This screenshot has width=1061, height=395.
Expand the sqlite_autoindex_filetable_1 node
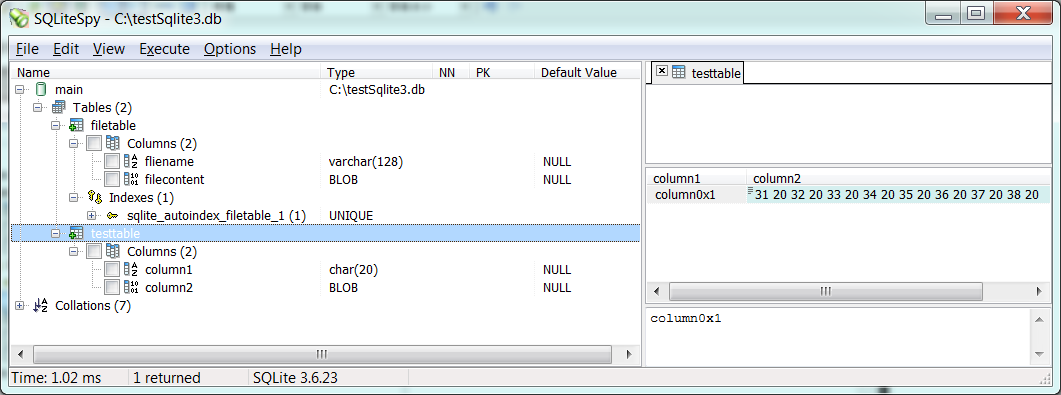point(92,216)
